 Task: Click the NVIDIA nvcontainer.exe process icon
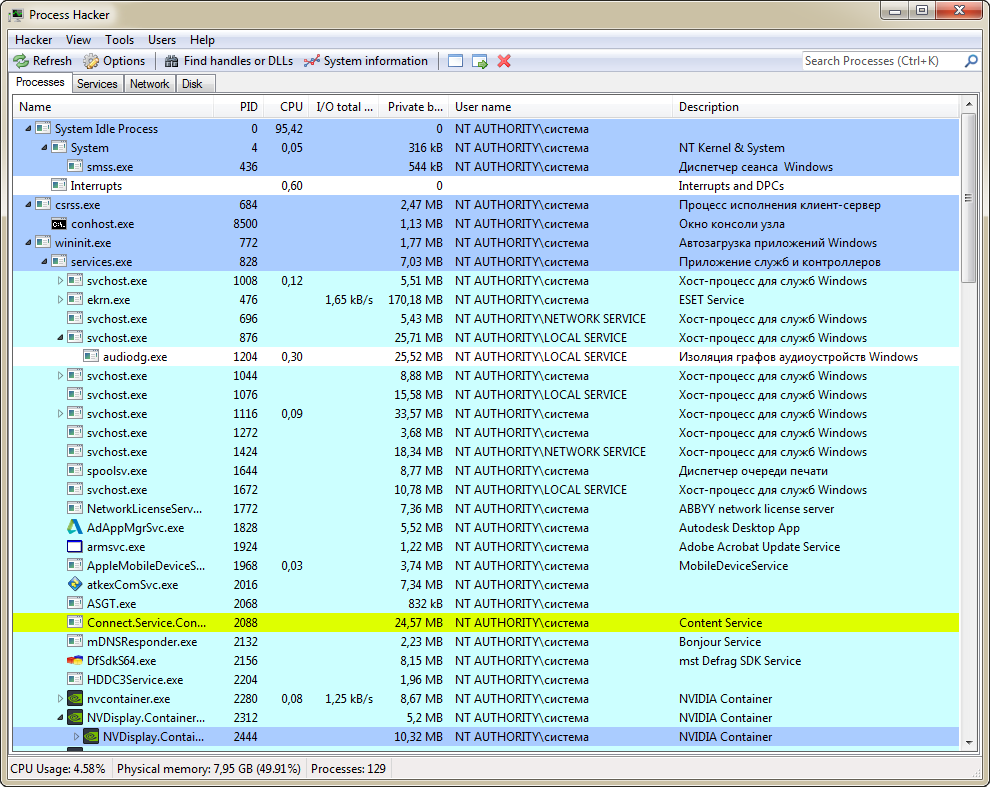[75, 699]
